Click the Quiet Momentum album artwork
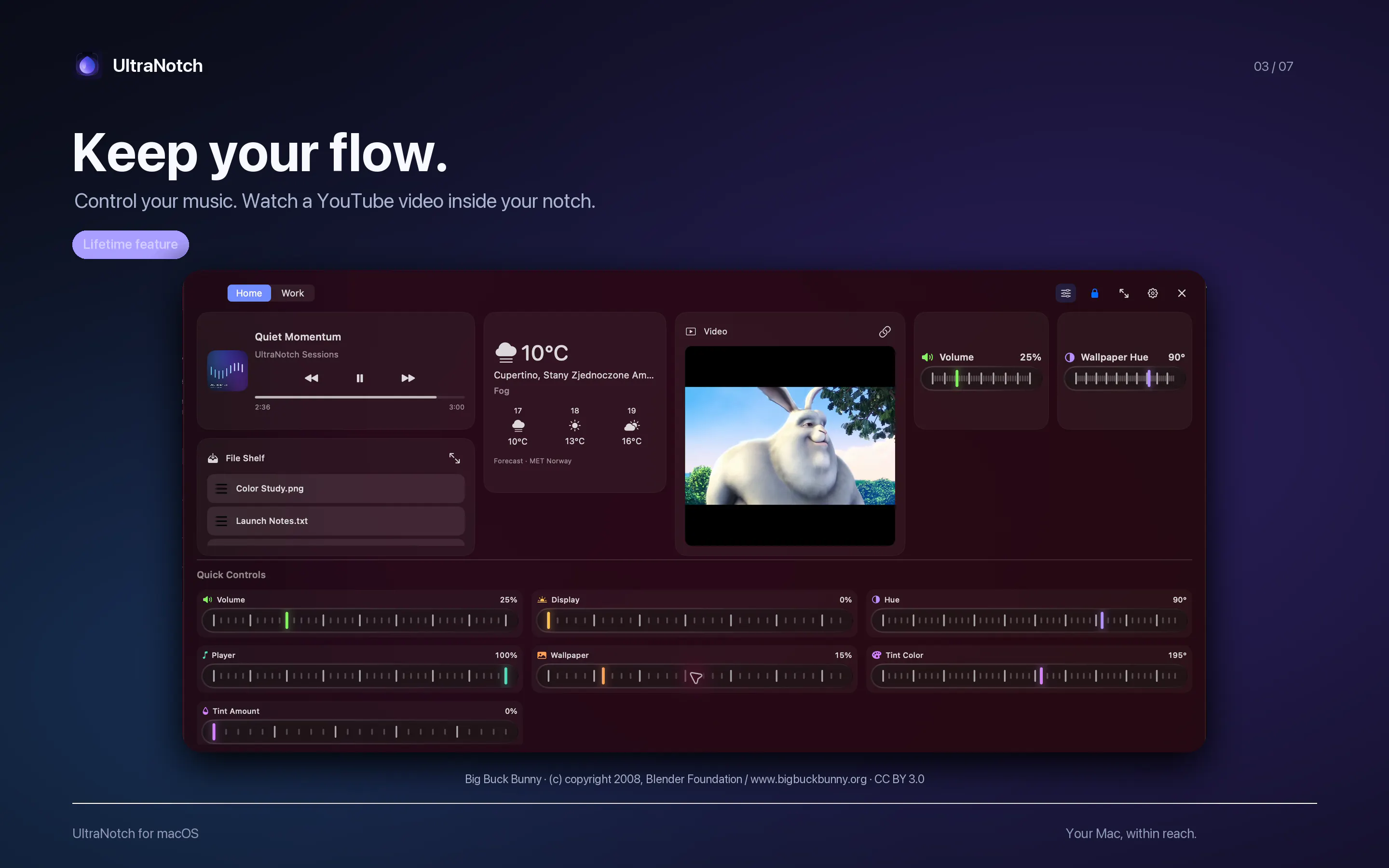 [227, 371]
